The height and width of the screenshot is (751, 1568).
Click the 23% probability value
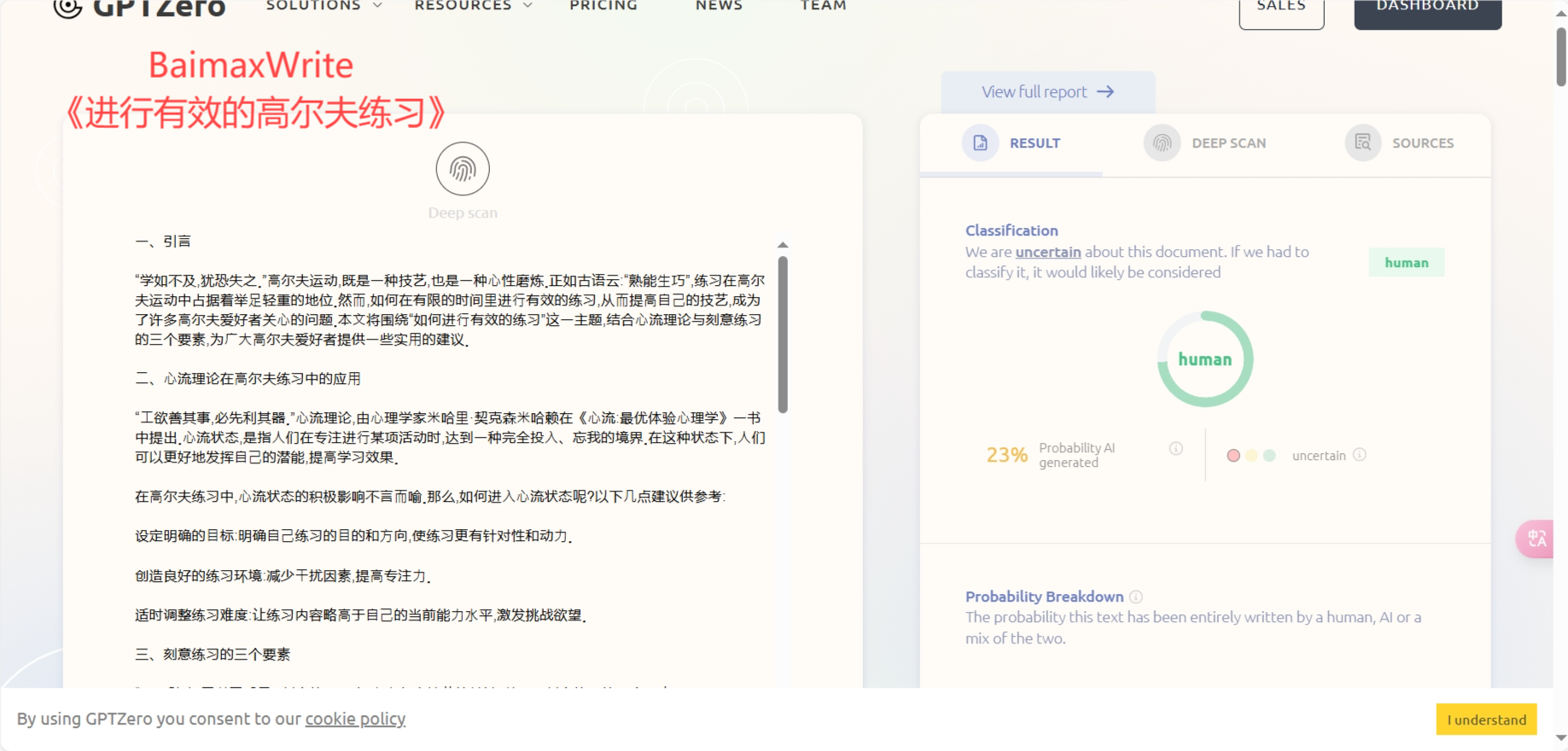click(1007, 455)
